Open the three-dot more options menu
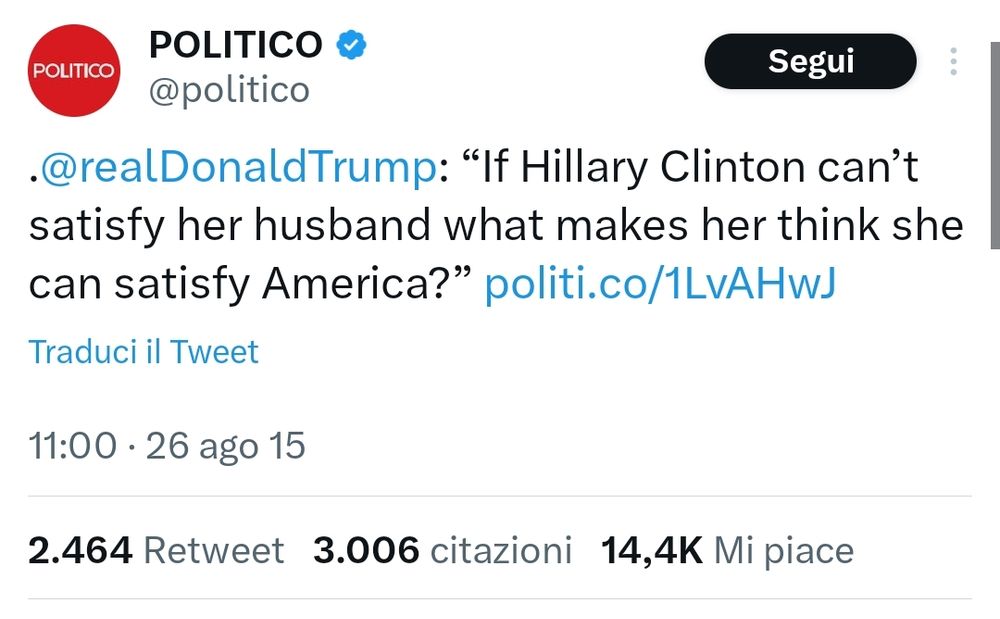The image size is (1000, 619). click(x=953, y=62)
